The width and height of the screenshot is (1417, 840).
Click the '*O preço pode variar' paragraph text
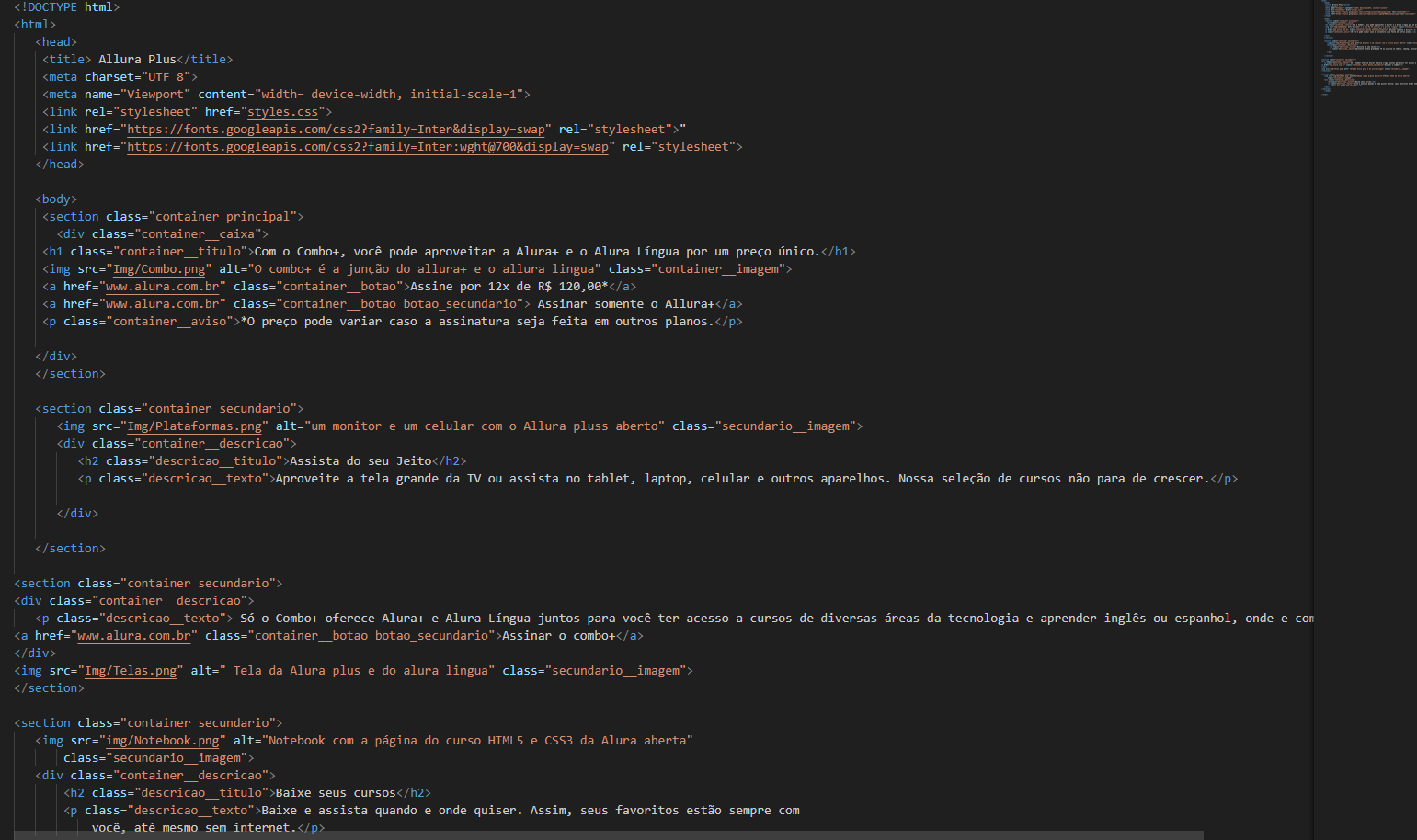(x=477, y=322)
